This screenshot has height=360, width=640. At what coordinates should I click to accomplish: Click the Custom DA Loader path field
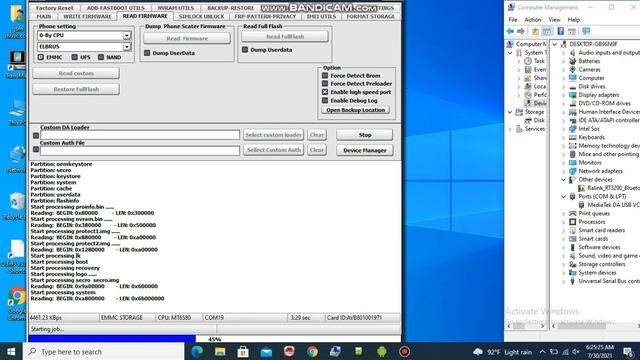tap(140, 135)
